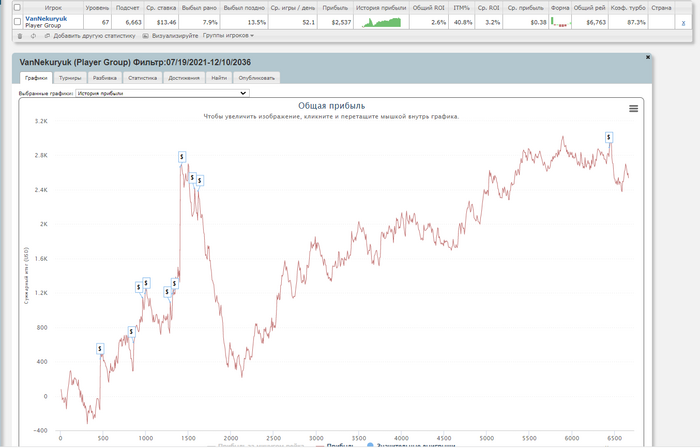The width and height of the screenshot is (700, 448).
Task: Click the $ marker at the 800 profit level
Action: tap(131, 332)
